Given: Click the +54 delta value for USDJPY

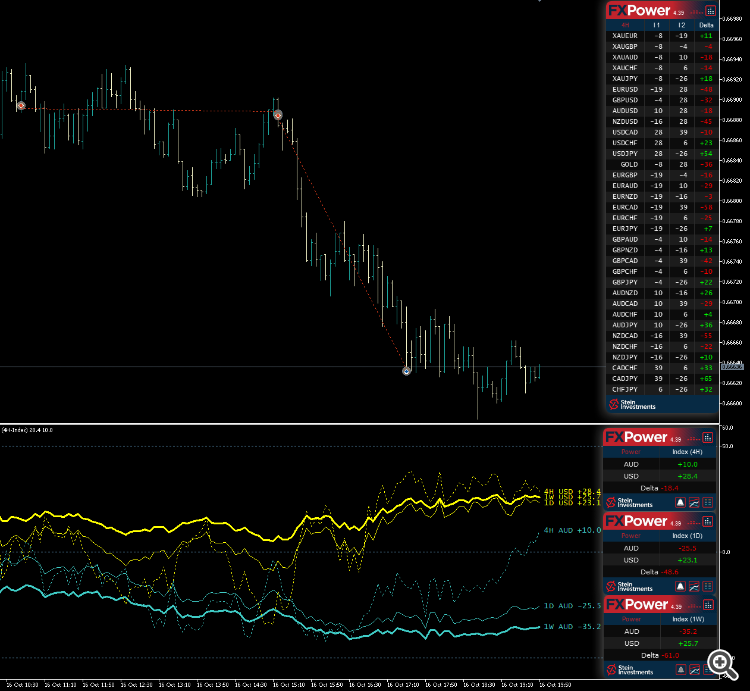Looking at the screenshot, I should [706, 154].
